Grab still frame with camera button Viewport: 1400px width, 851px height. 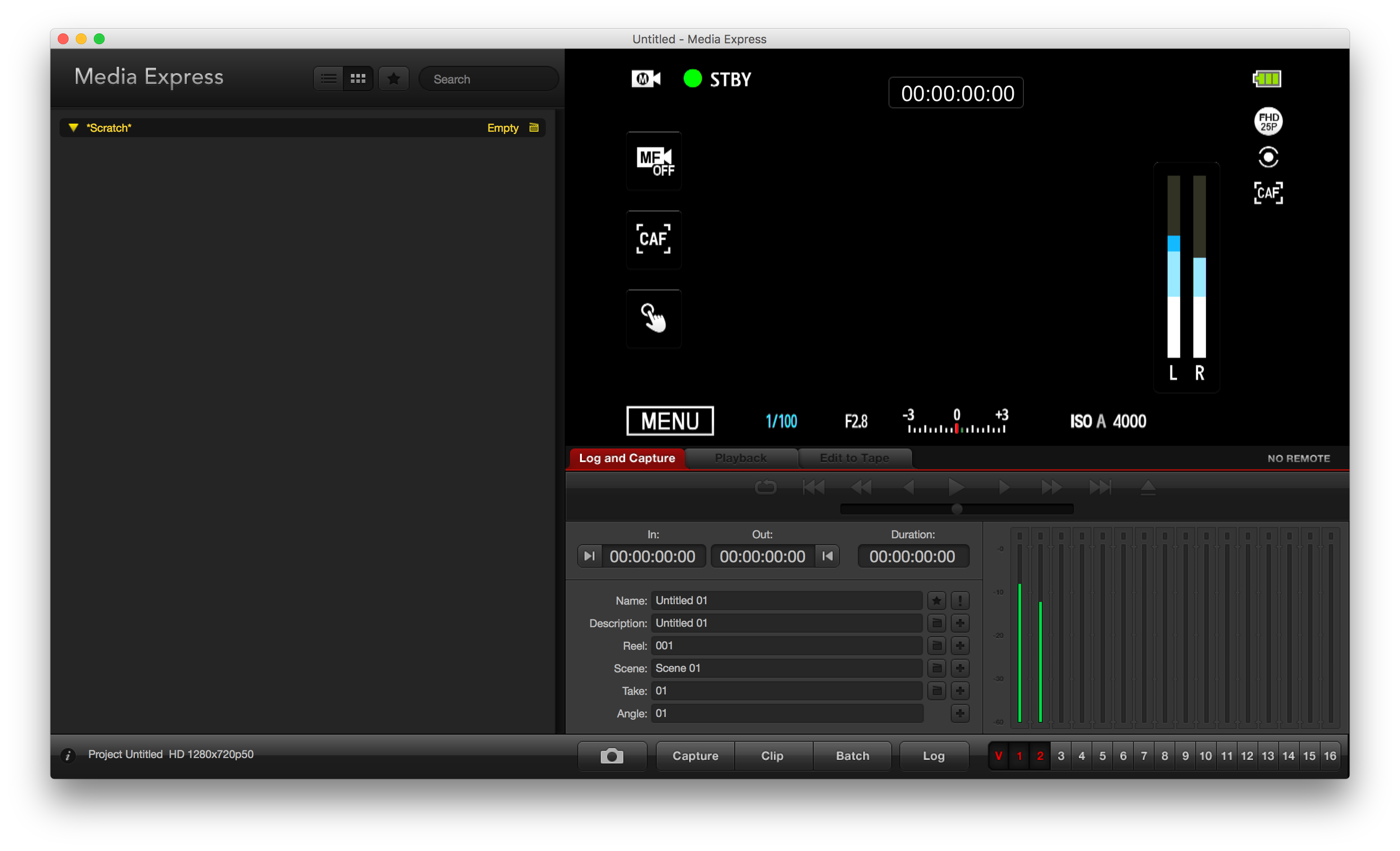coord(612,755)
